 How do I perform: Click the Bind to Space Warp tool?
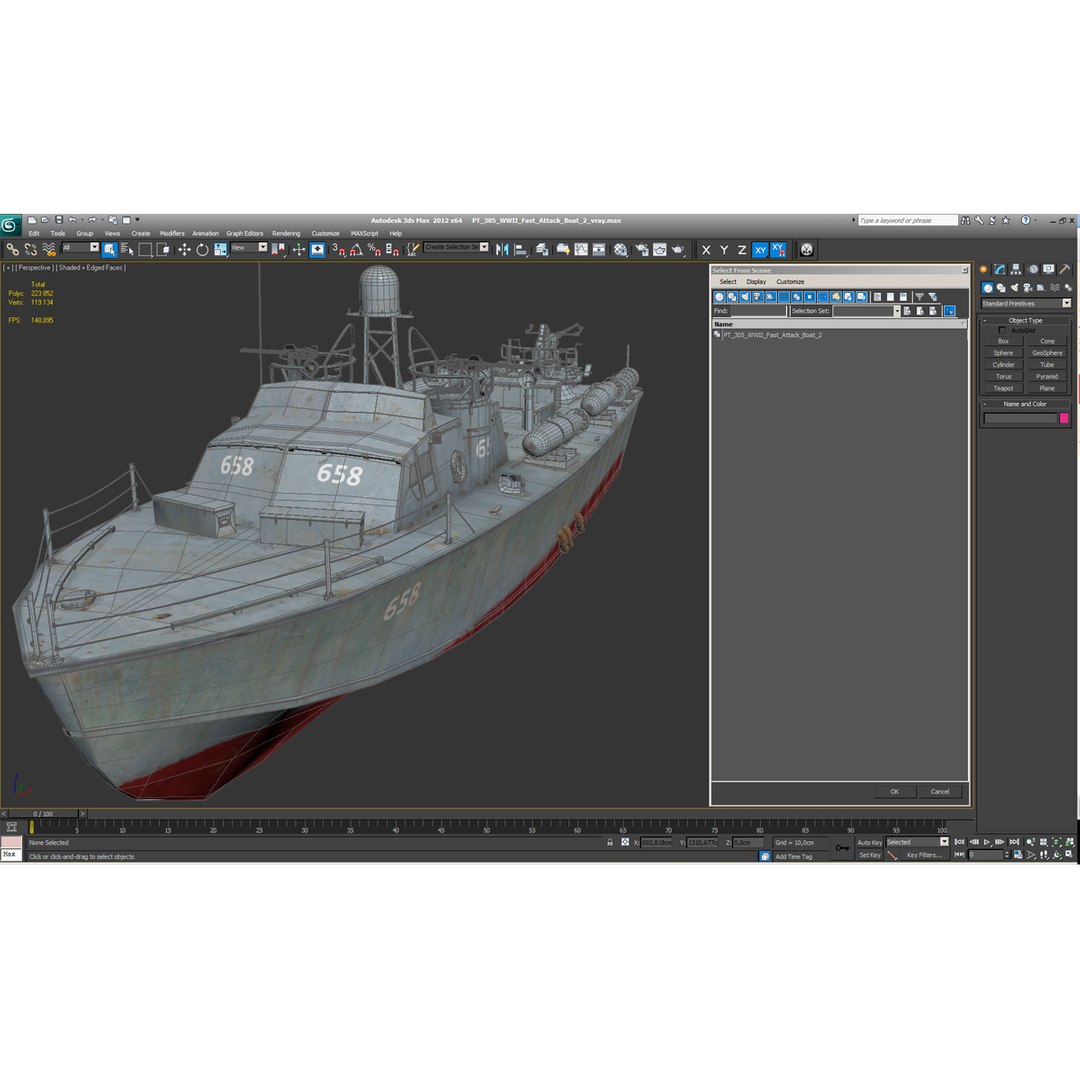(48, 249)
